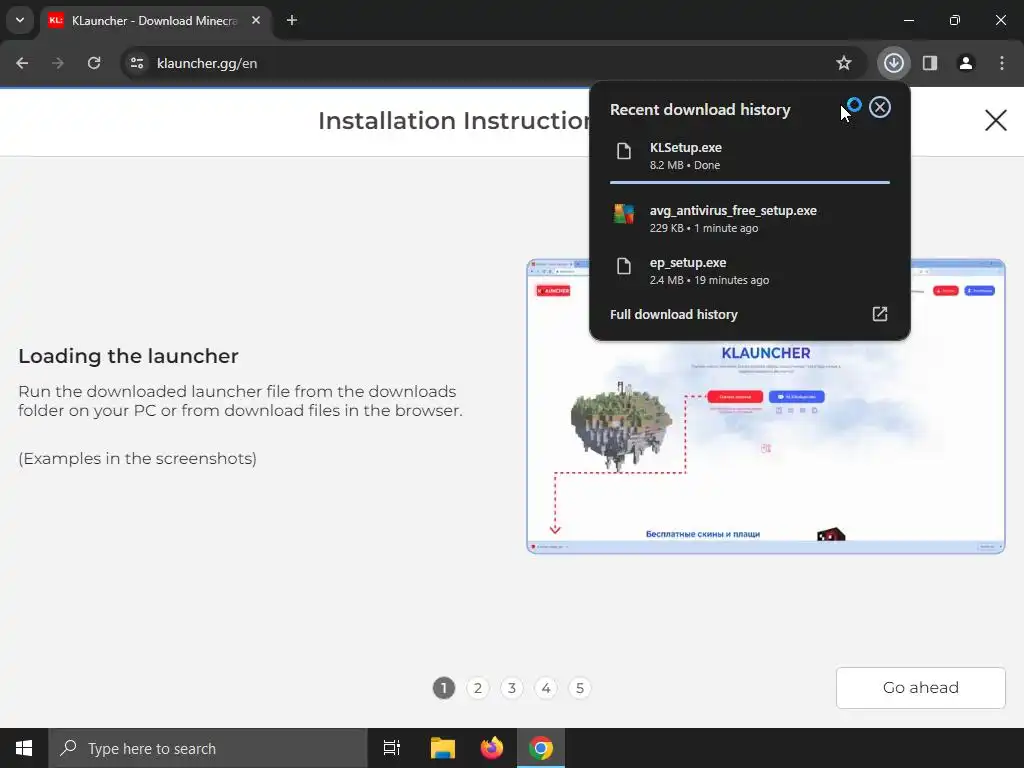Image resolution: width=1024 pixels, height=768 pixels.
Task: Open a new browser tab
Action: (292, 21)
